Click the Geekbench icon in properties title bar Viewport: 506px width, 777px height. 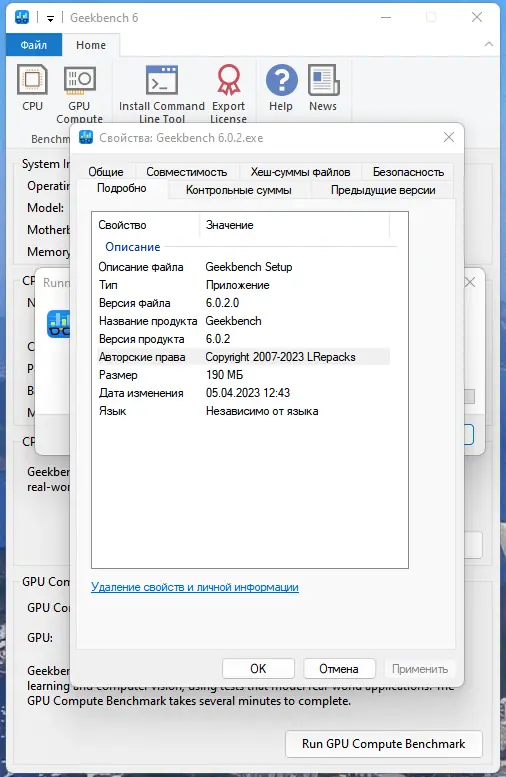pyautogui.click(x=86, y=137)
